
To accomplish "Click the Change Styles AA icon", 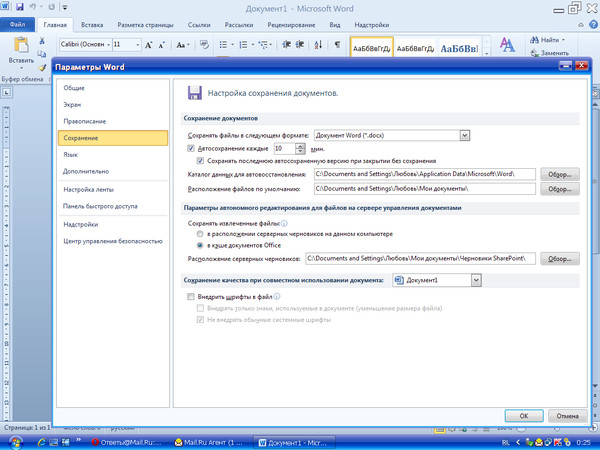I will tap(507, 45).
